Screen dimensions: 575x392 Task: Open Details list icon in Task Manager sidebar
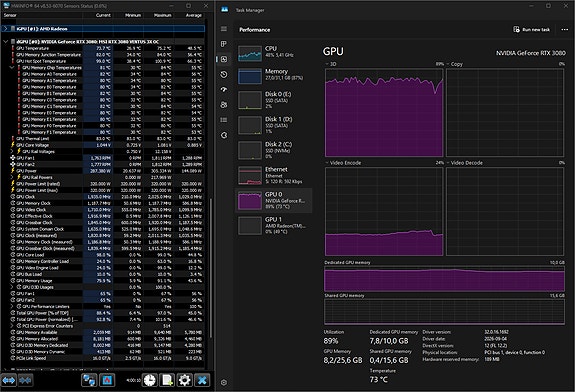tap(224, 120)
